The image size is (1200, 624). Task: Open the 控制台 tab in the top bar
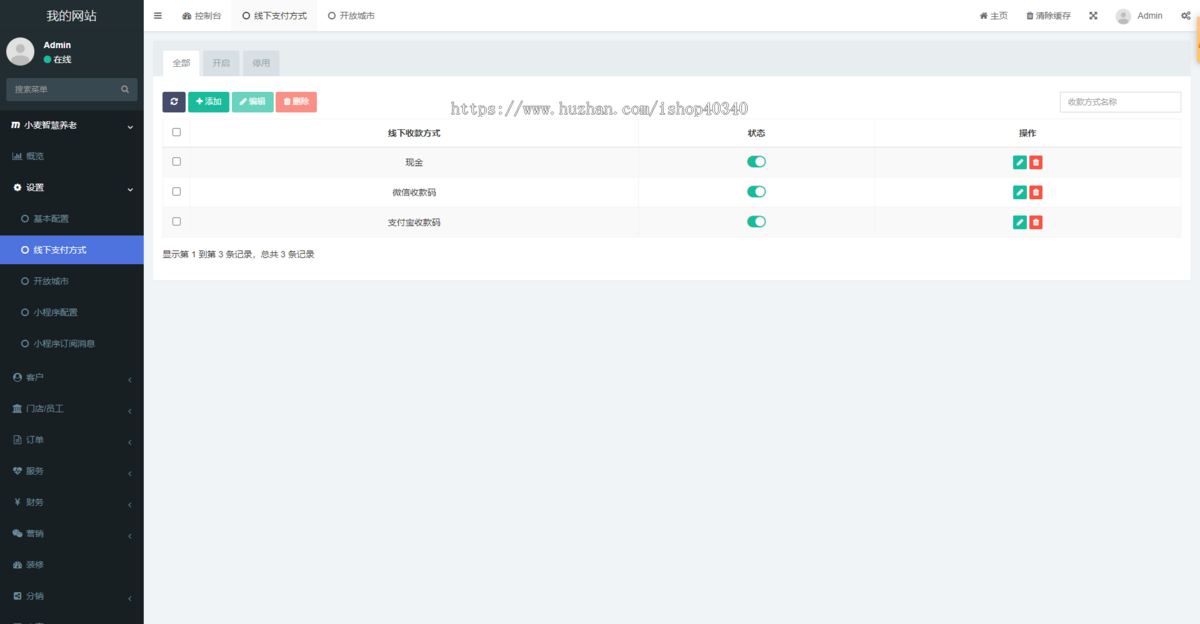pos(202,16)
